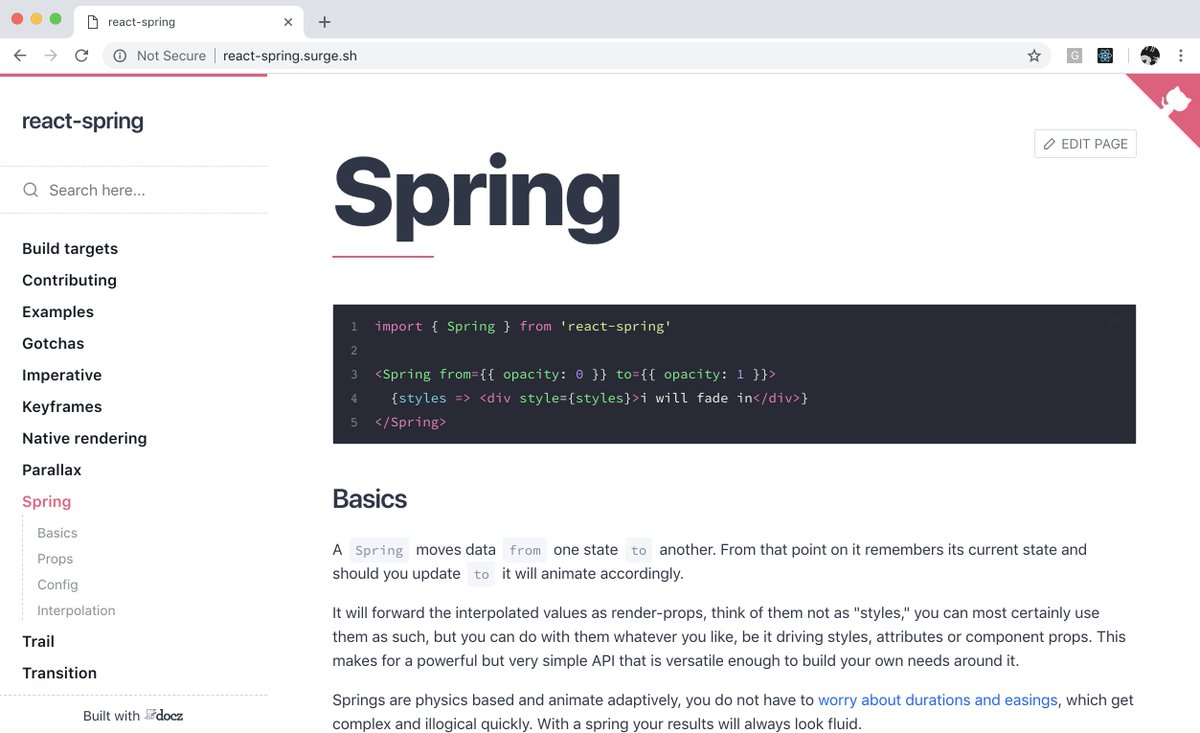Click the gray G extension icon

point(1074,56)
